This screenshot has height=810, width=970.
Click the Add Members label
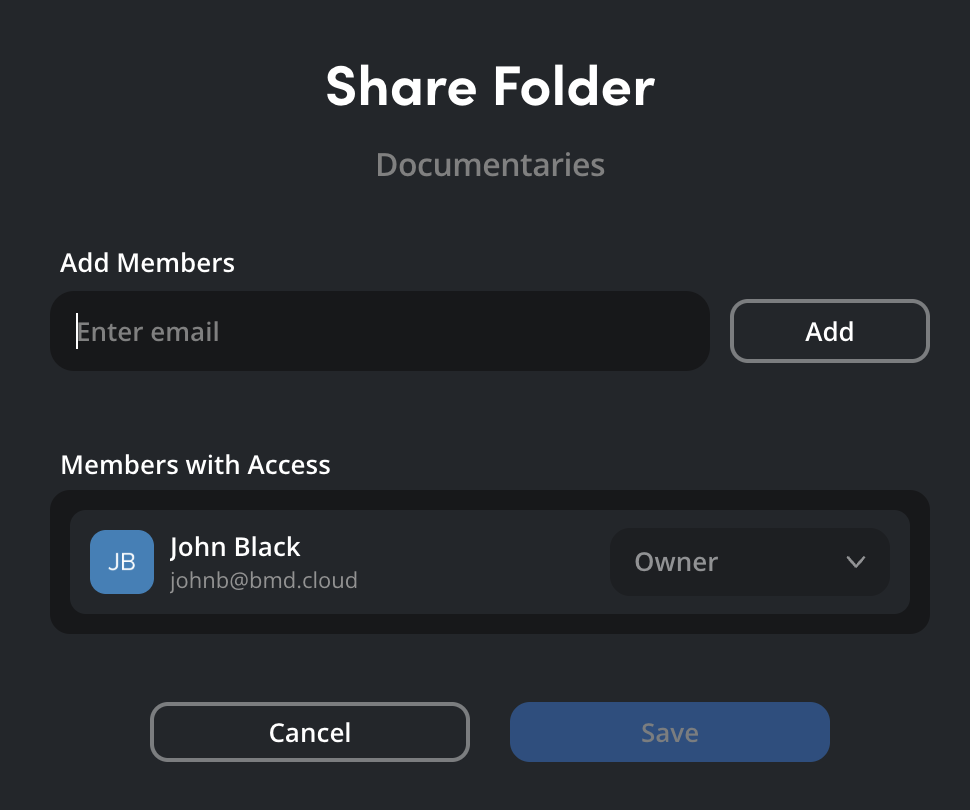(x=148, y=263)
